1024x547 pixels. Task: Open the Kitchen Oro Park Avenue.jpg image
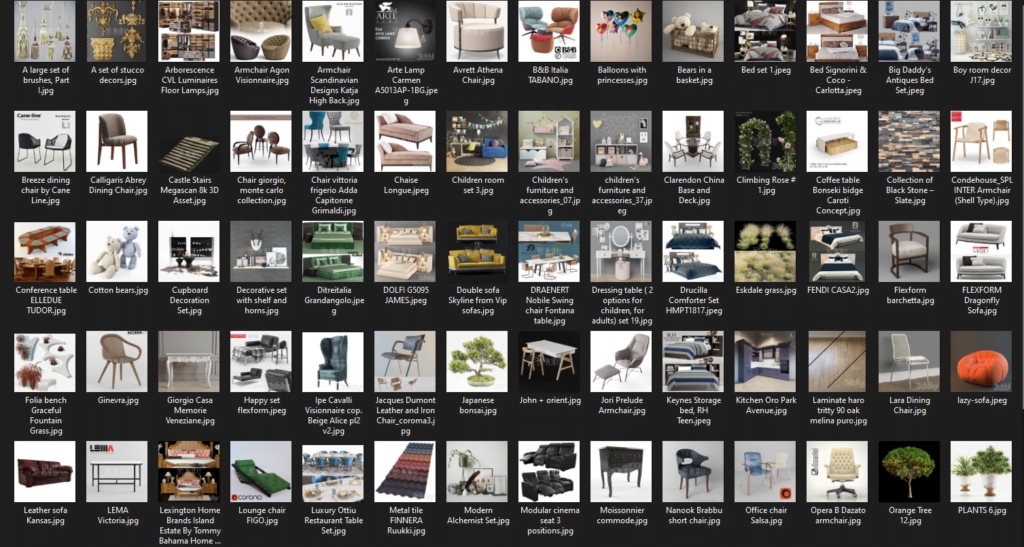pos(764,361)
